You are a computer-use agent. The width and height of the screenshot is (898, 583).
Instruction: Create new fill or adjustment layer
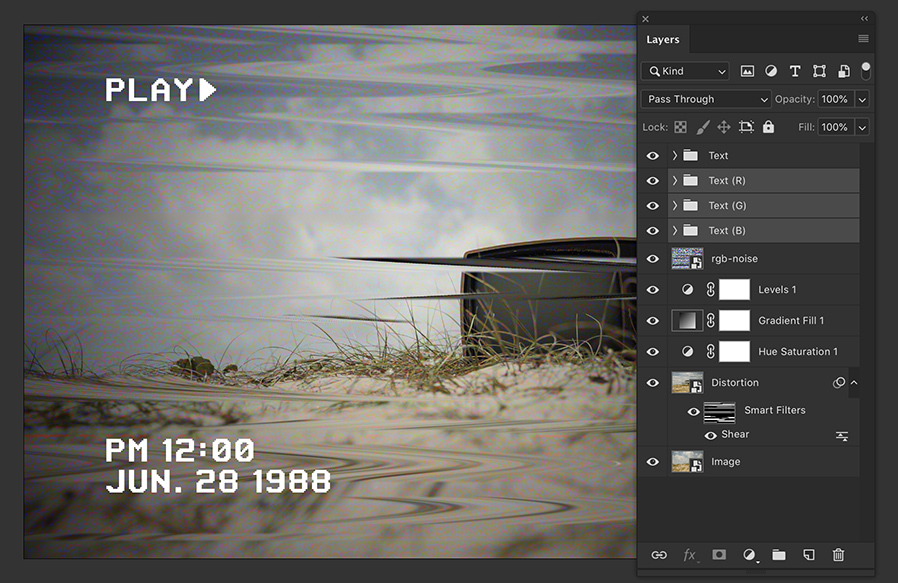click(750, 554)
